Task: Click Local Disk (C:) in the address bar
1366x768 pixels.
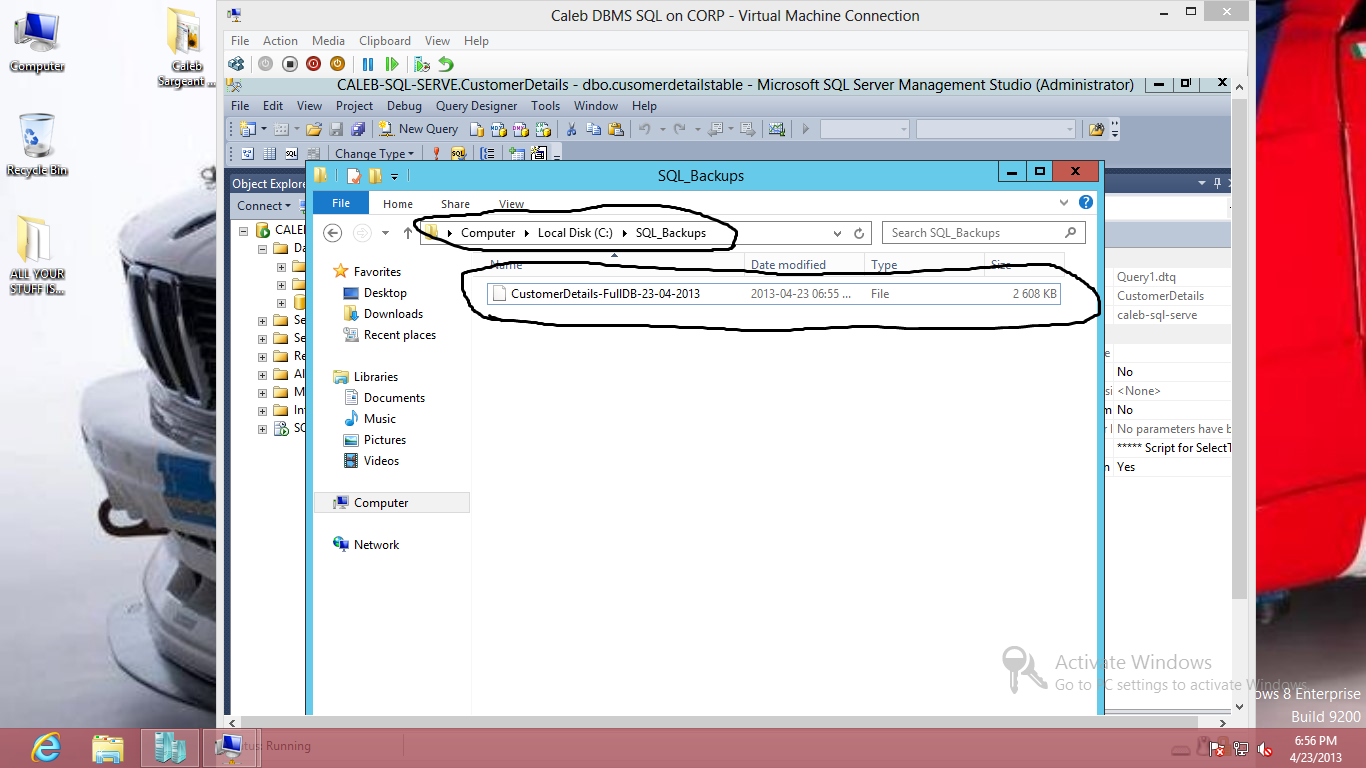Action: pos(575,233)
